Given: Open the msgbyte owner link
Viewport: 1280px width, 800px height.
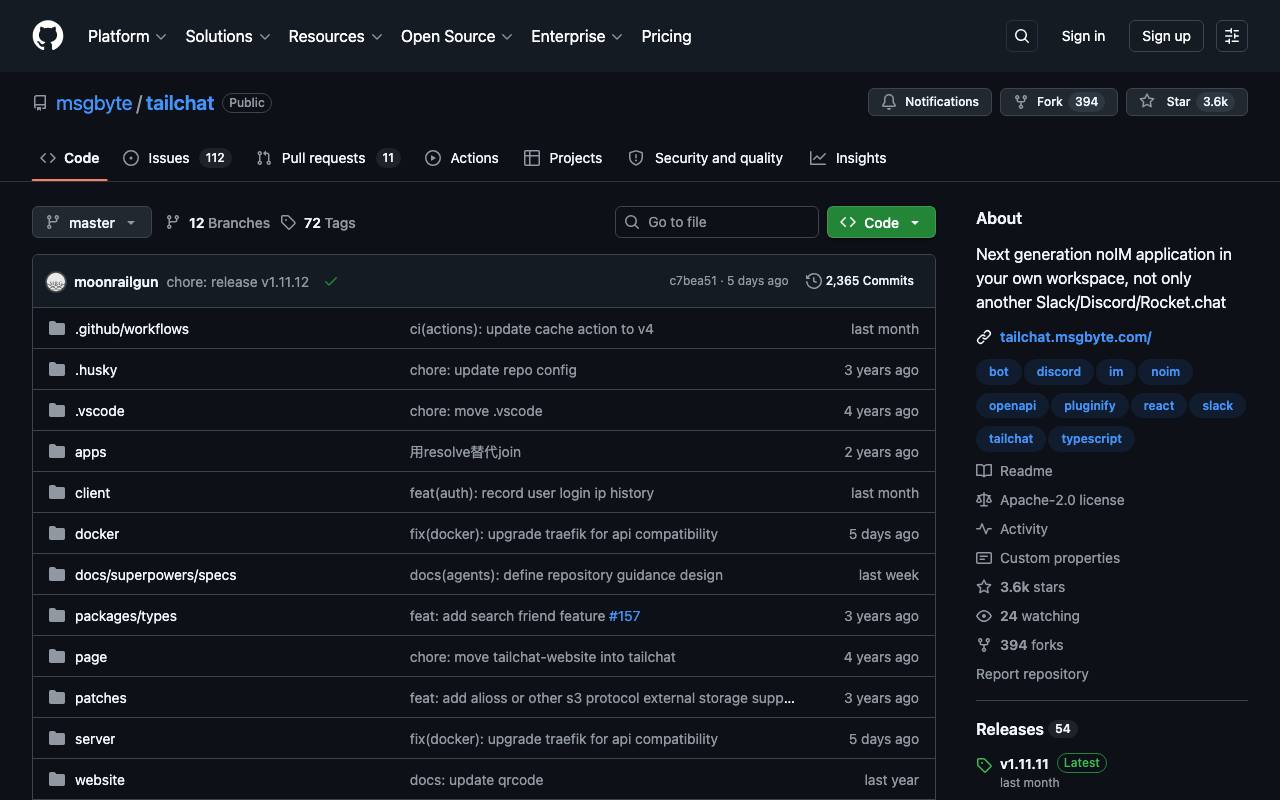Looking at the screenshot, I should coord(94,103).
